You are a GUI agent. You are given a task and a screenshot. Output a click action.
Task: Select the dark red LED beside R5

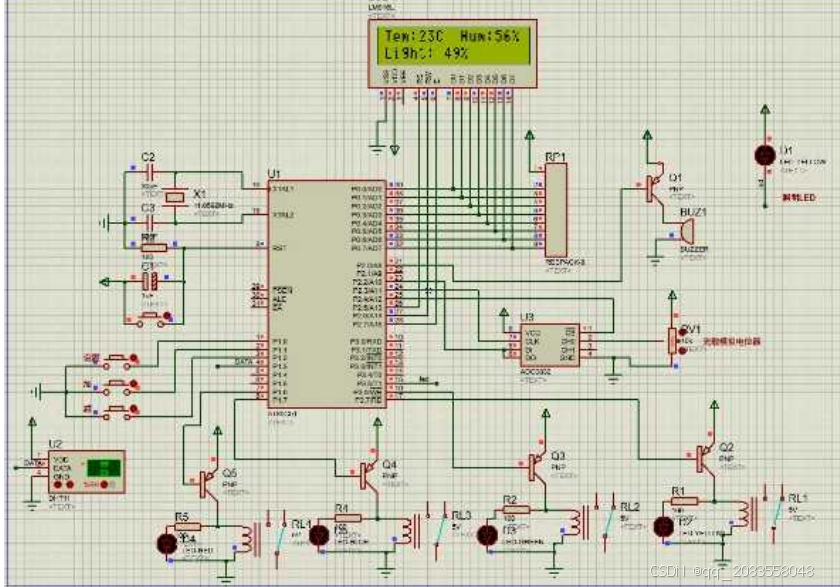(167, 544)
